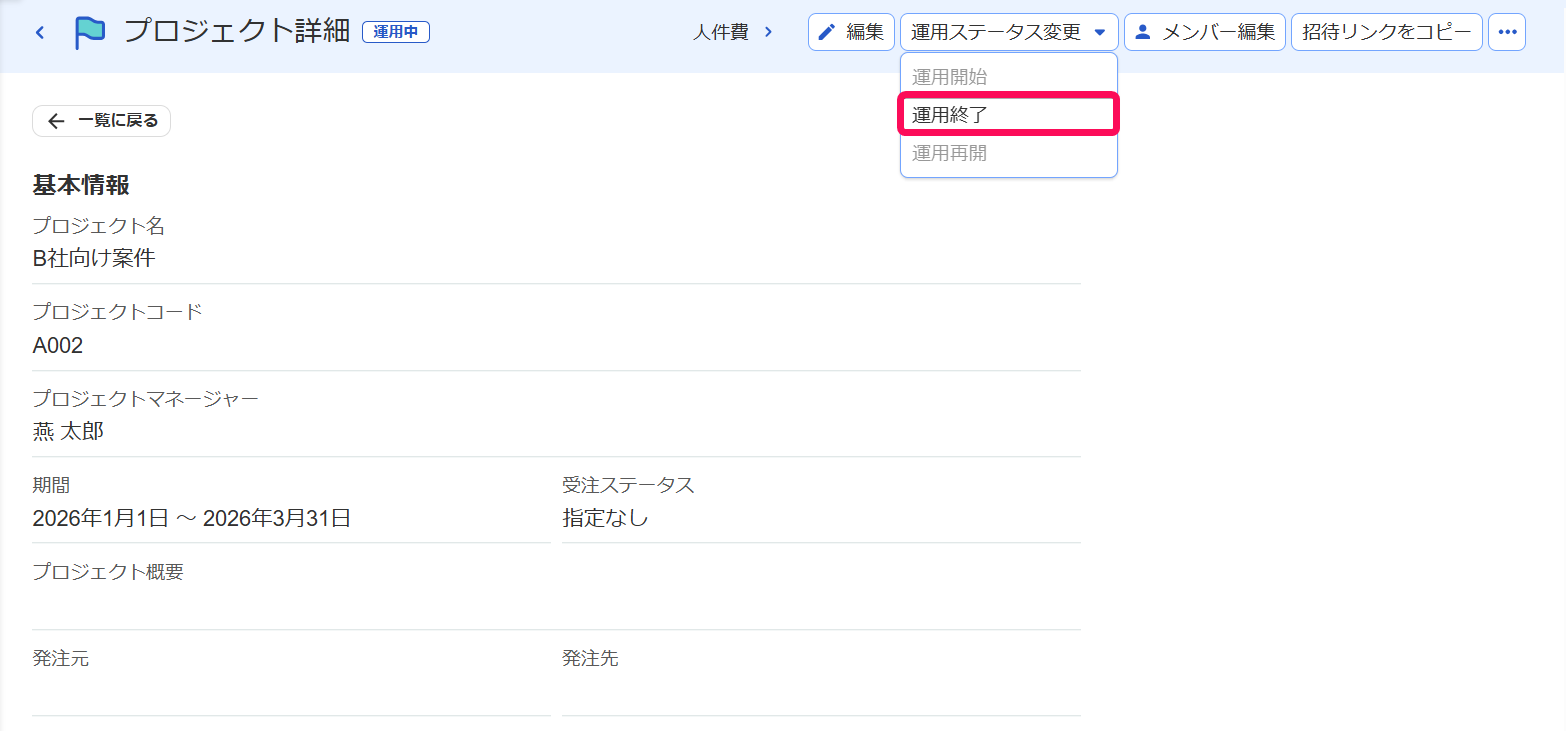Go back with 一覧に戻る button
The height and width of the screenshot is (731, 1566).
(102, 121)
